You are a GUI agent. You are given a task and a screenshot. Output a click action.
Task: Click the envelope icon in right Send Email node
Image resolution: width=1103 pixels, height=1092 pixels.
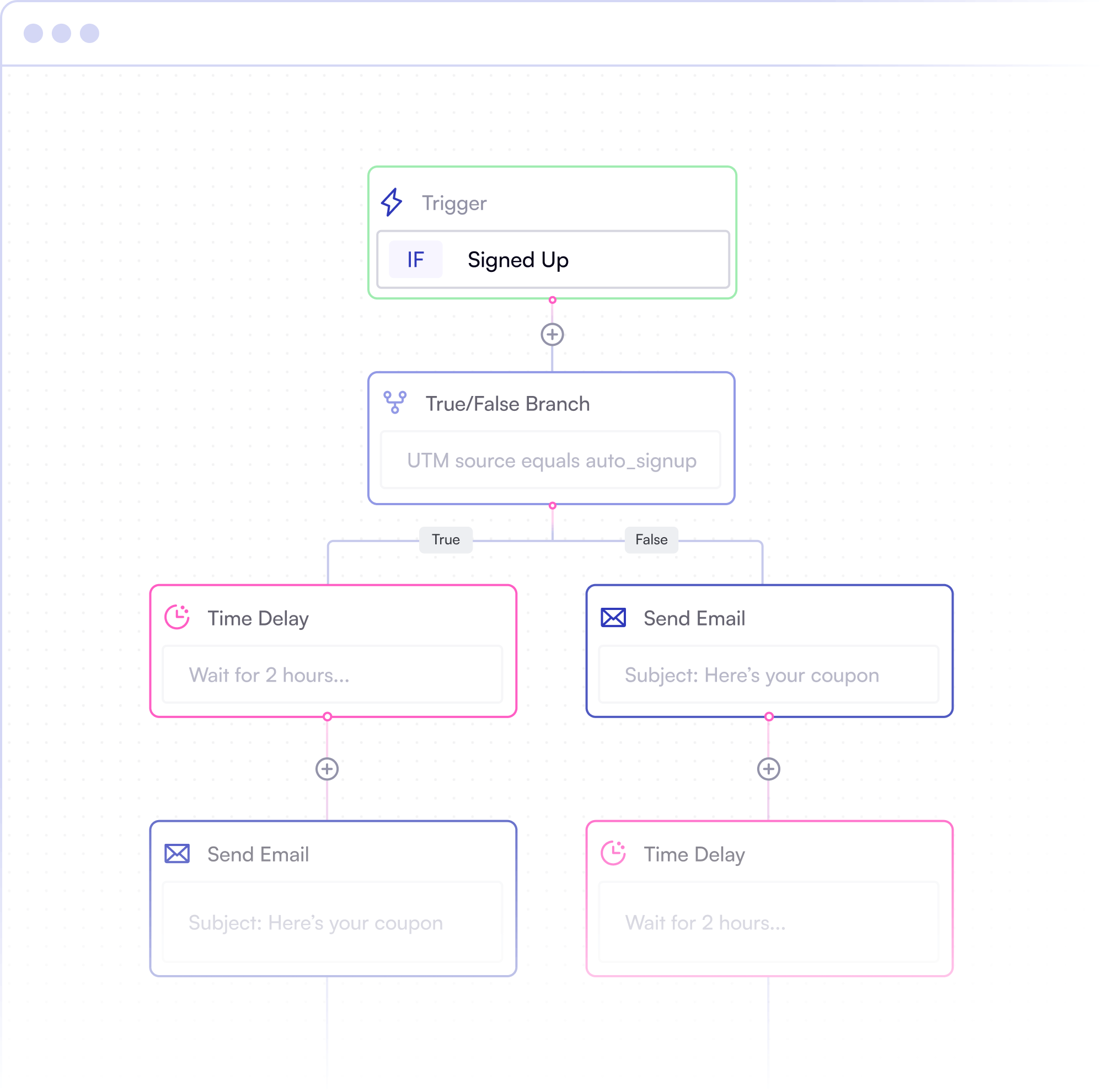(614, 618)
